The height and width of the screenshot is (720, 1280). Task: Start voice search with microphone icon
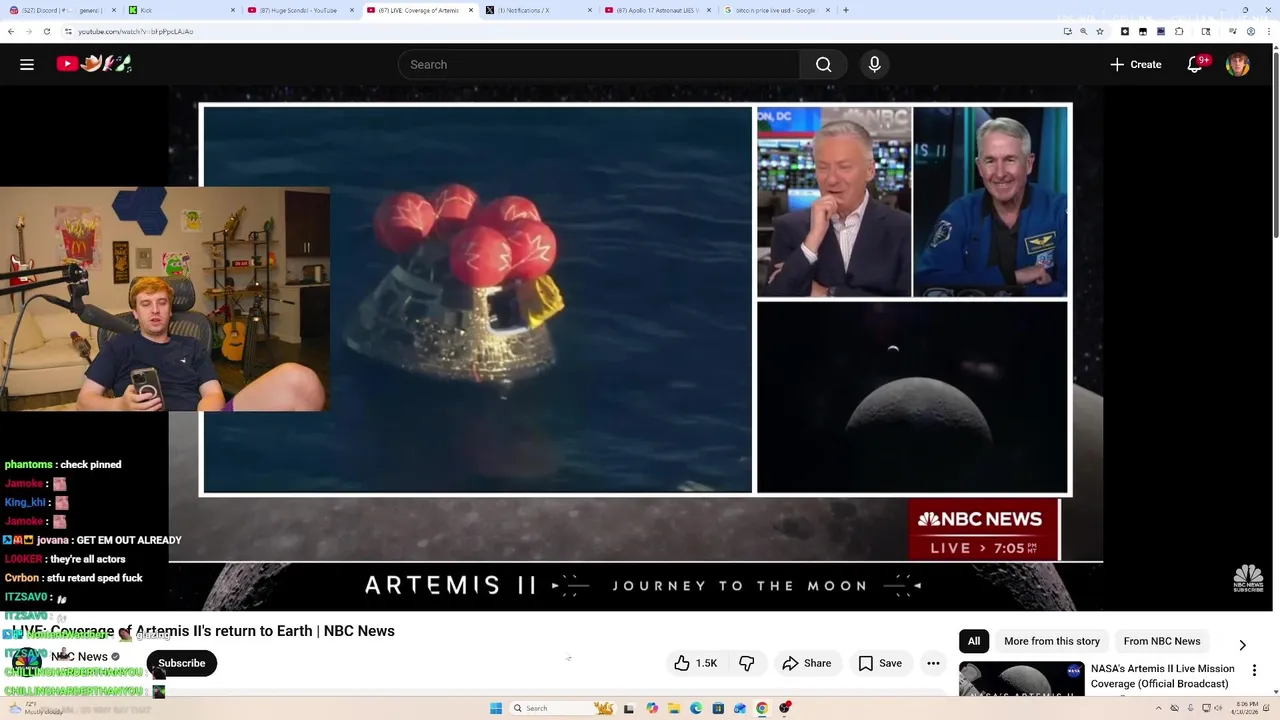[874, 64]
